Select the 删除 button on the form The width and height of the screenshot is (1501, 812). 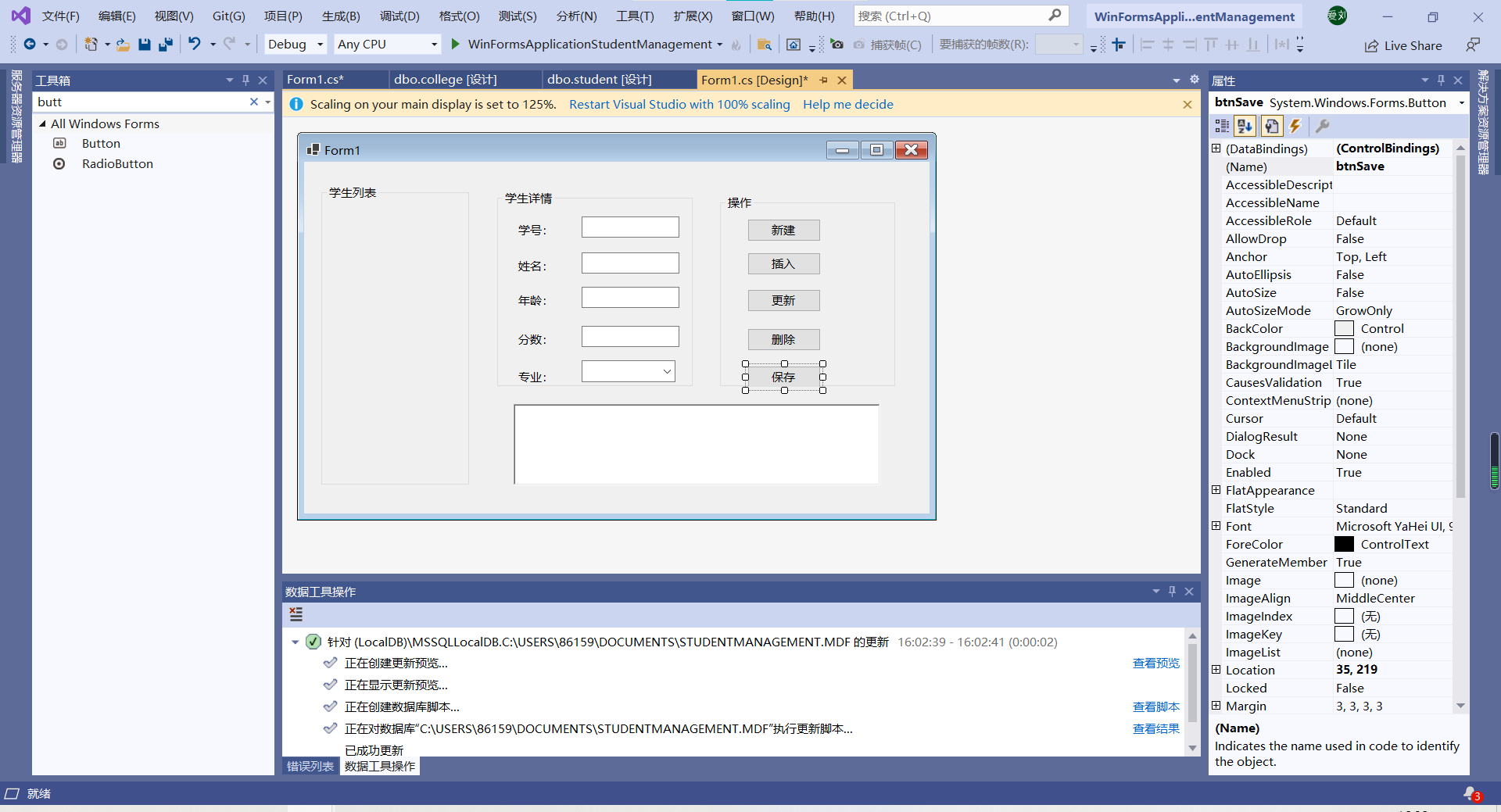(x=783, y=340)
